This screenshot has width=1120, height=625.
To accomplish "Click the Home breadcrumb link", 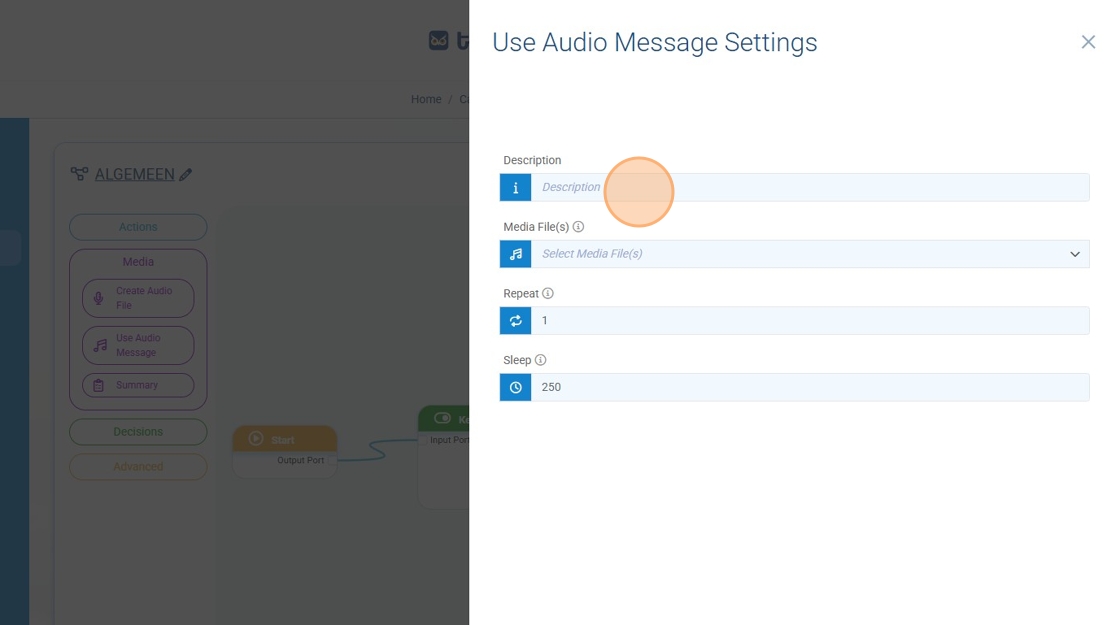I will pos(425,100).
